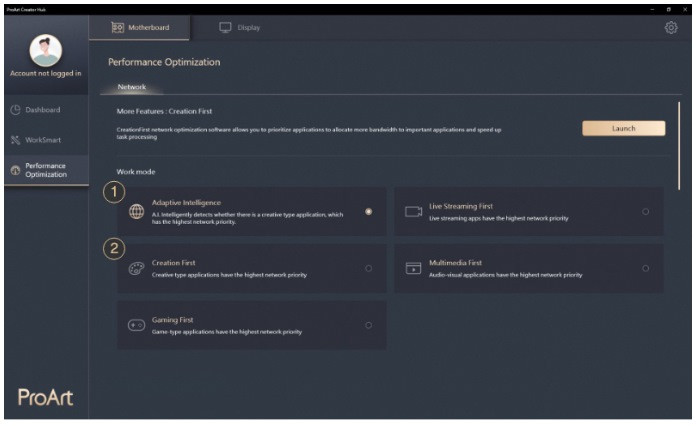This screenshot has width=696, height=426.
Task: Select the Live Streaming First radio button
Action: (645, 212)
